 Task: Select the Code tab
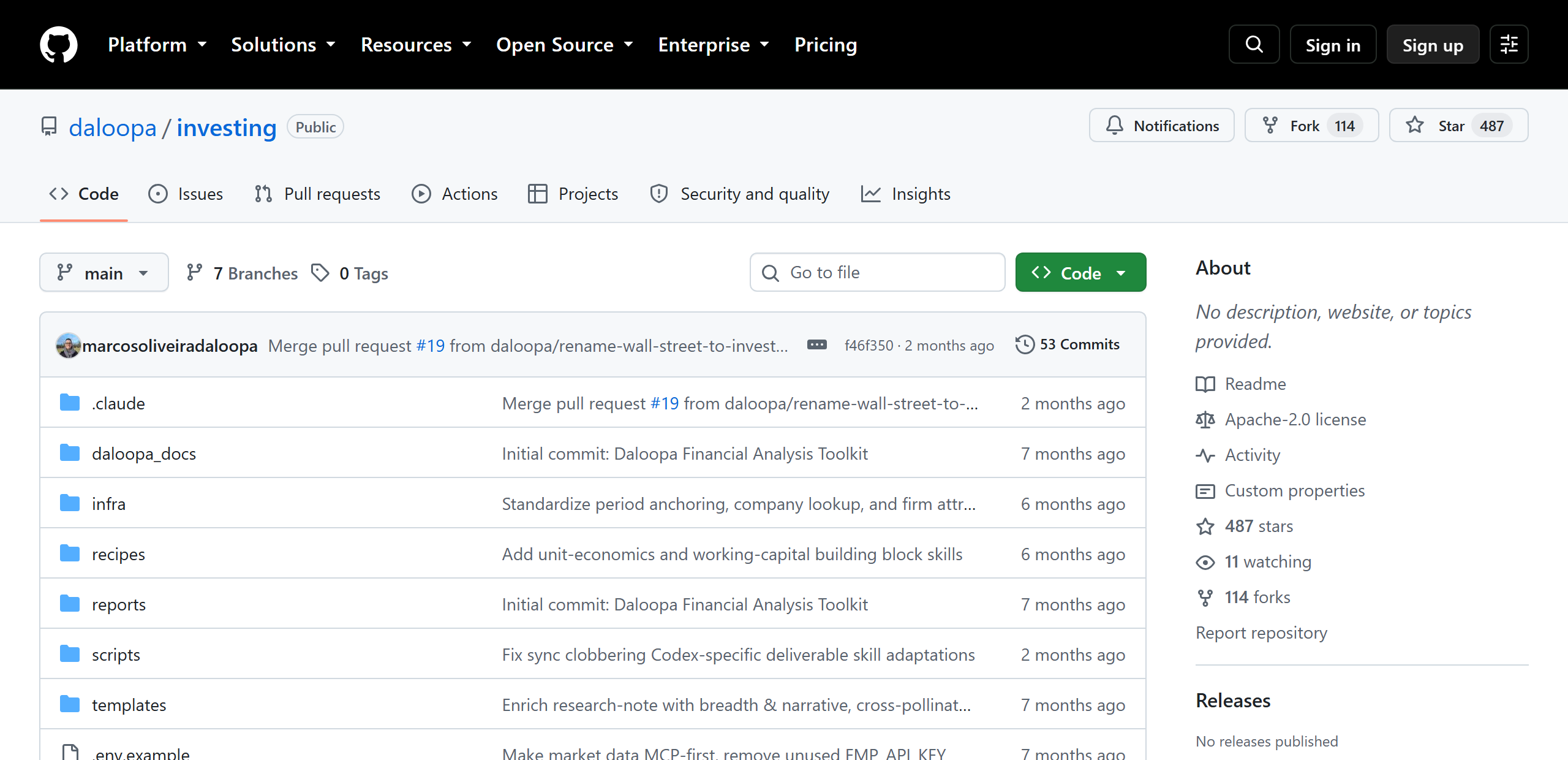click(84, 194)
